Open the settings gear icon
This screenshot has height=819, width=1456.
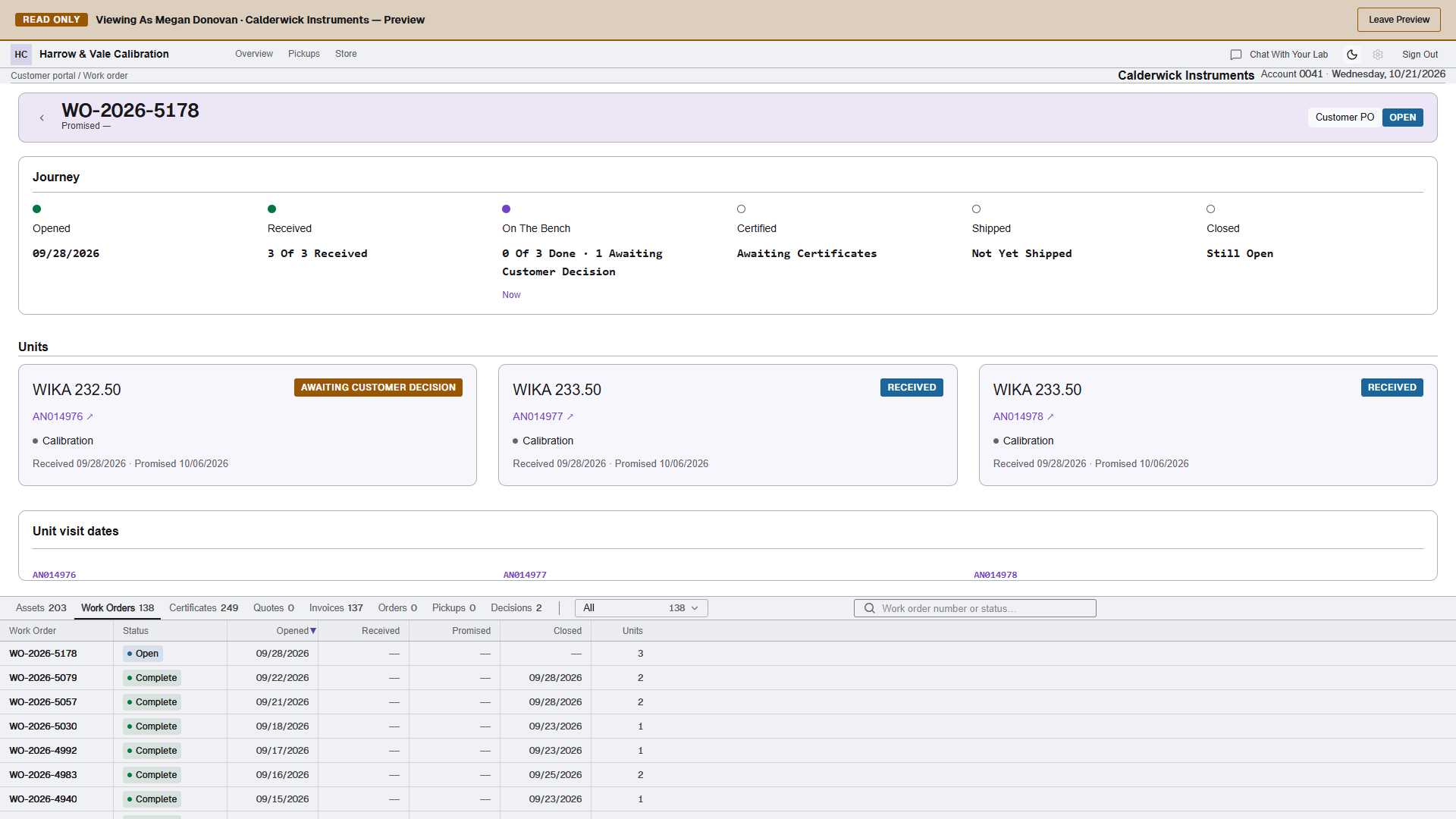[x=1378, y=55]
